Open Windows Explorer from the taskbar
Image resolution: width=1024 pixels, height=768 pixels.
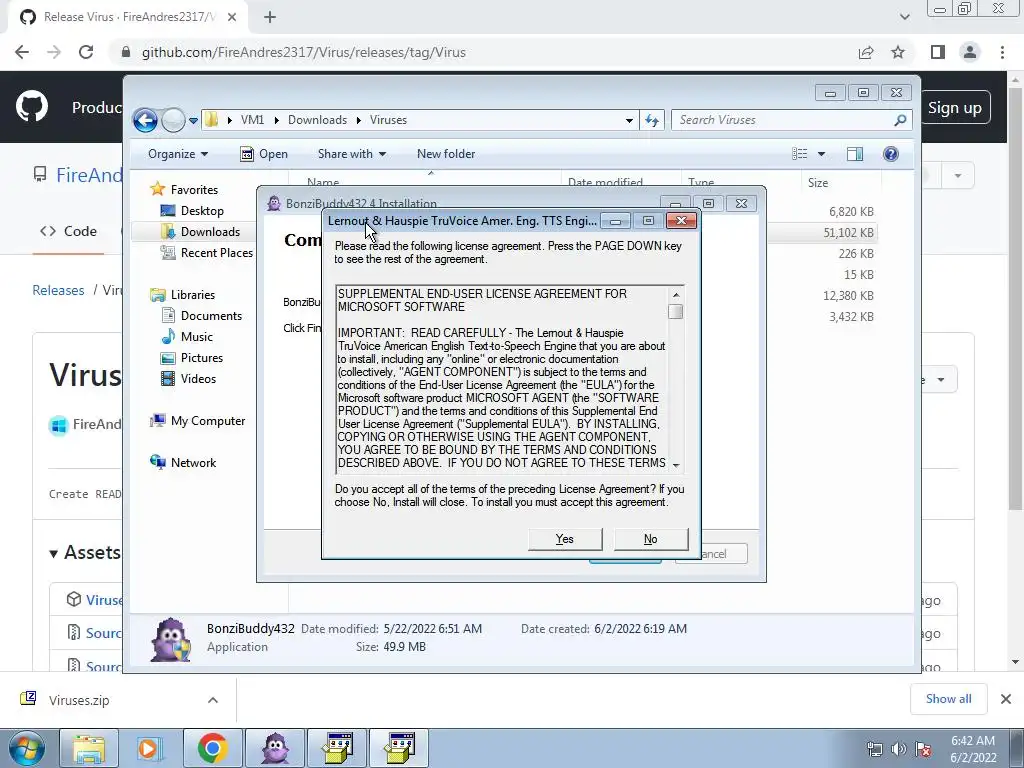pyautogui.click(x=89, y=748)
